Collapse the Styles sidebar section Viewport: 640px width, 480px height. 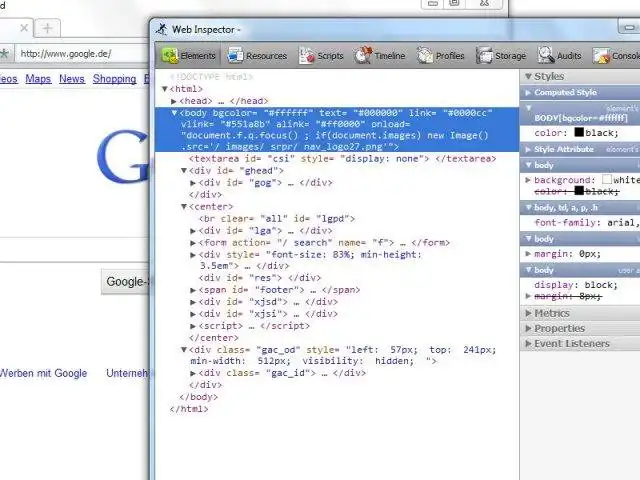[529, 76]
